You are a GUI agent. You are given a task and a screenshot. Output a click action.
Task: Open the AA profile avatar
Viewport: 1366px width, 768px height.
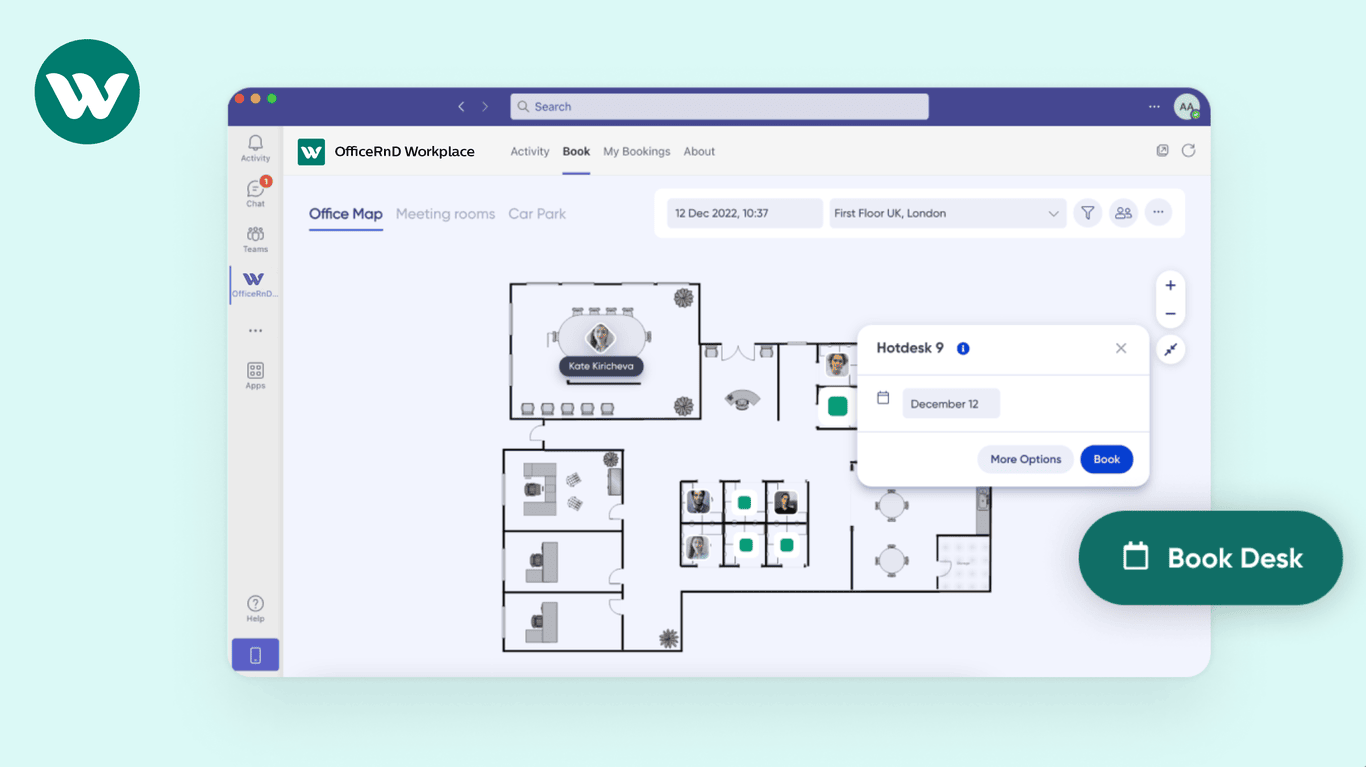pyautogui.click(x=1186, y=106)
